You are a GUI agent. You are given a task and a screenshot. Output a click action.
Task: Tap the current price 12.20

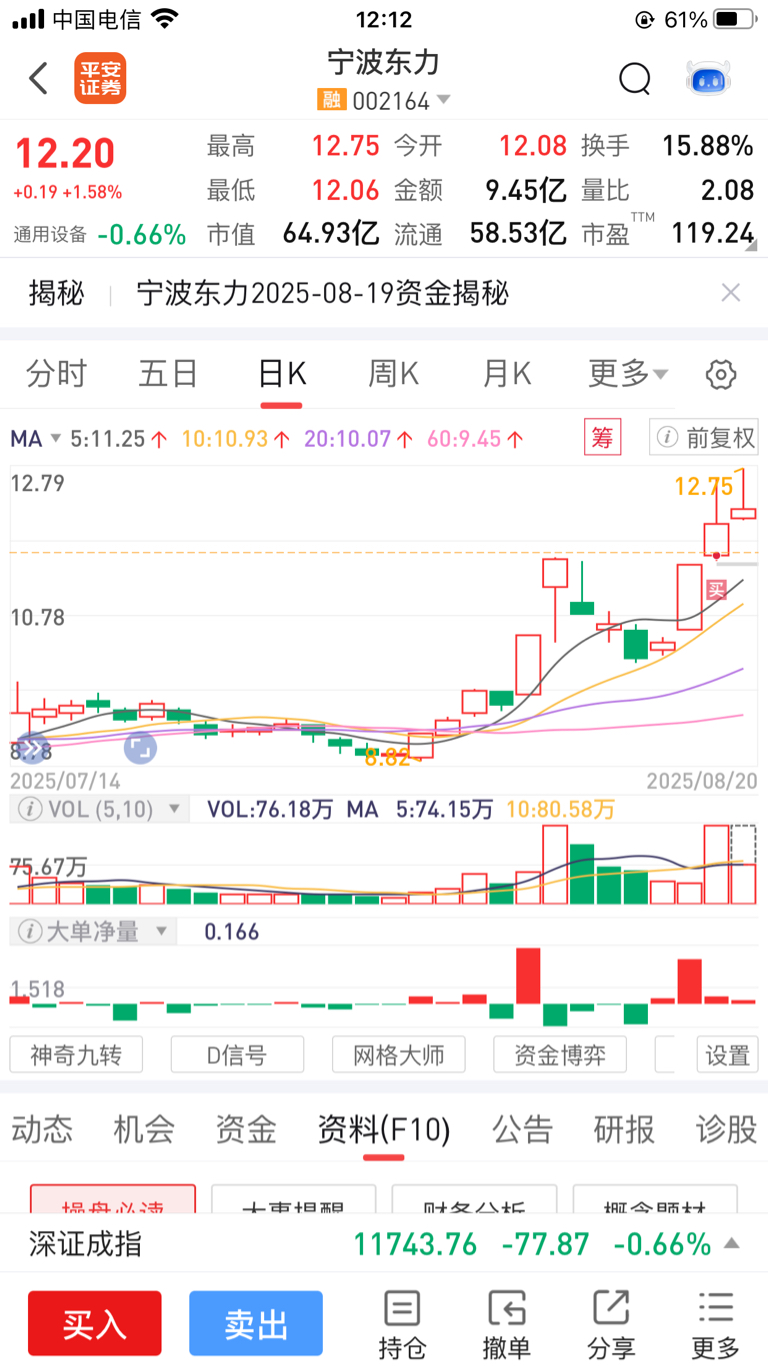pos(64,154)
